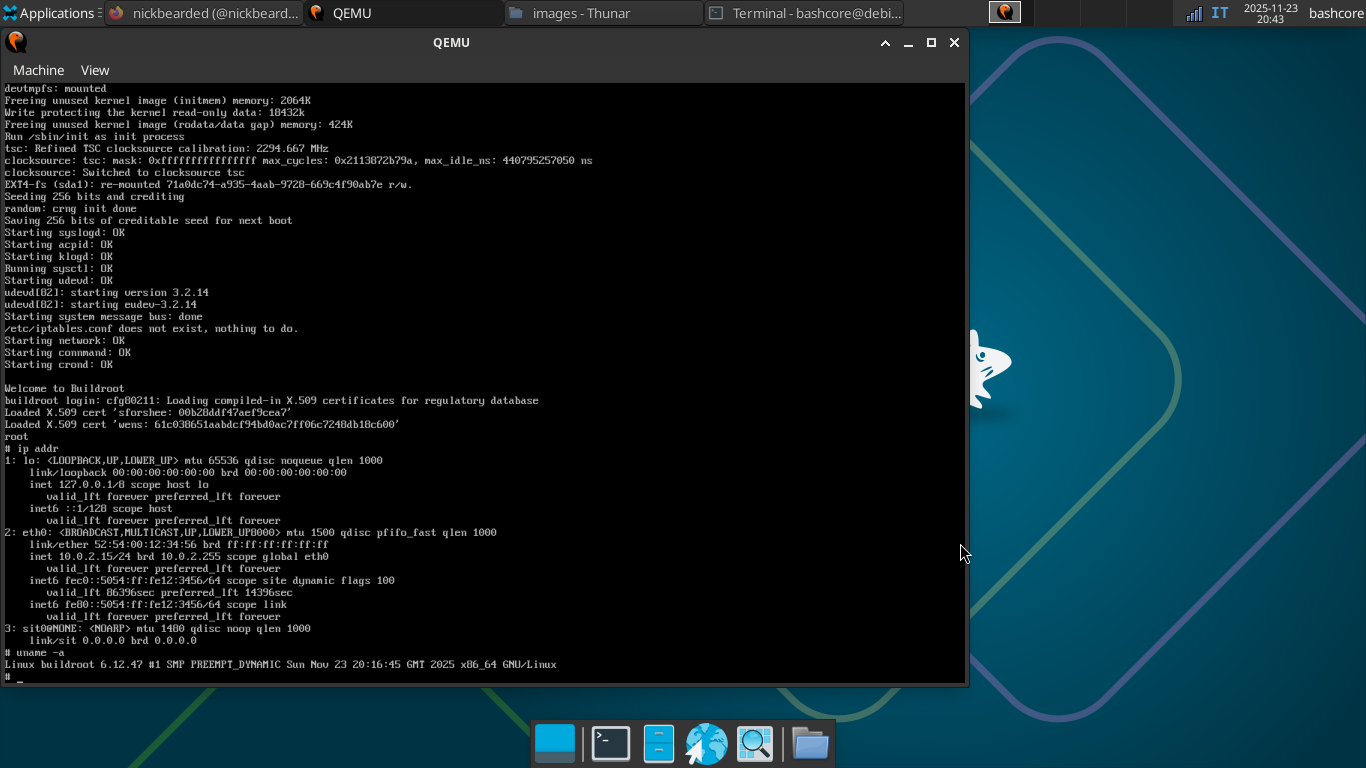The height and width of the screenshot is (768, 1366).
Task: Launch the web browser globe icon
Action: [x=706, y=743]
